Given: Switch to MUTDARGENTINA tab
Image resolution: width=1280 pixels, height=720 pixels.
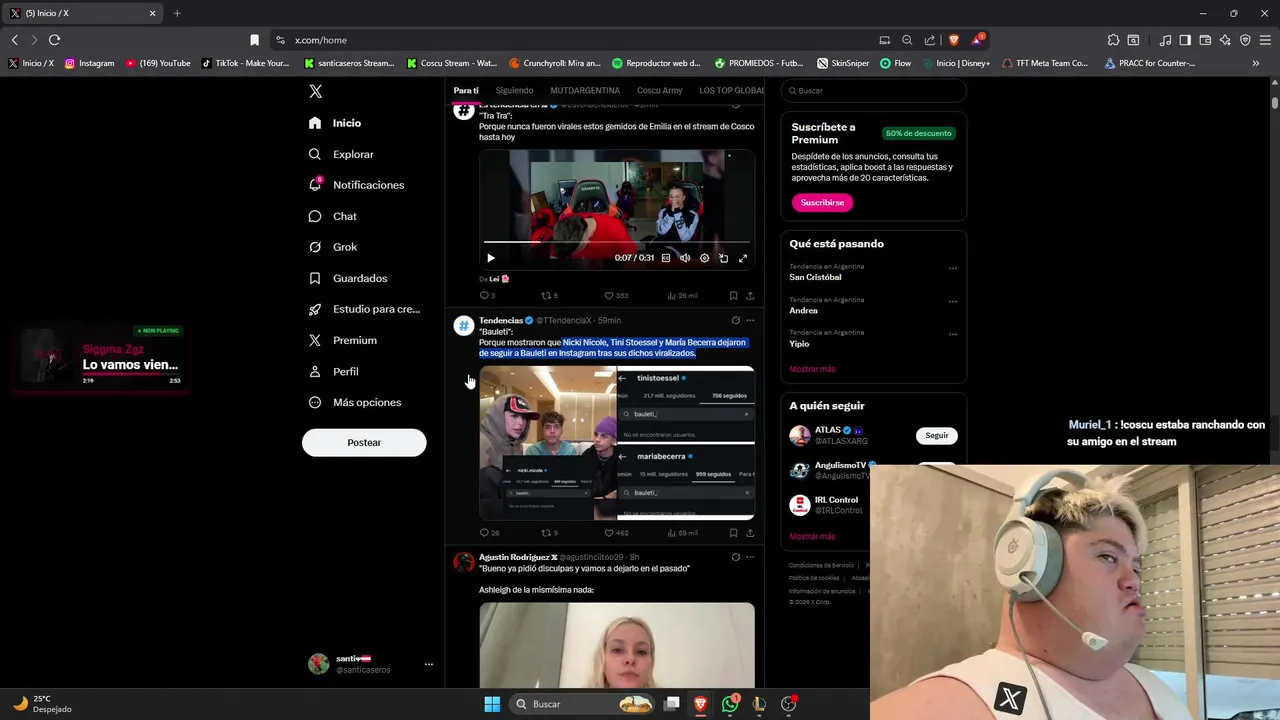Looking at the screenshot, I should tap(585, 90).
